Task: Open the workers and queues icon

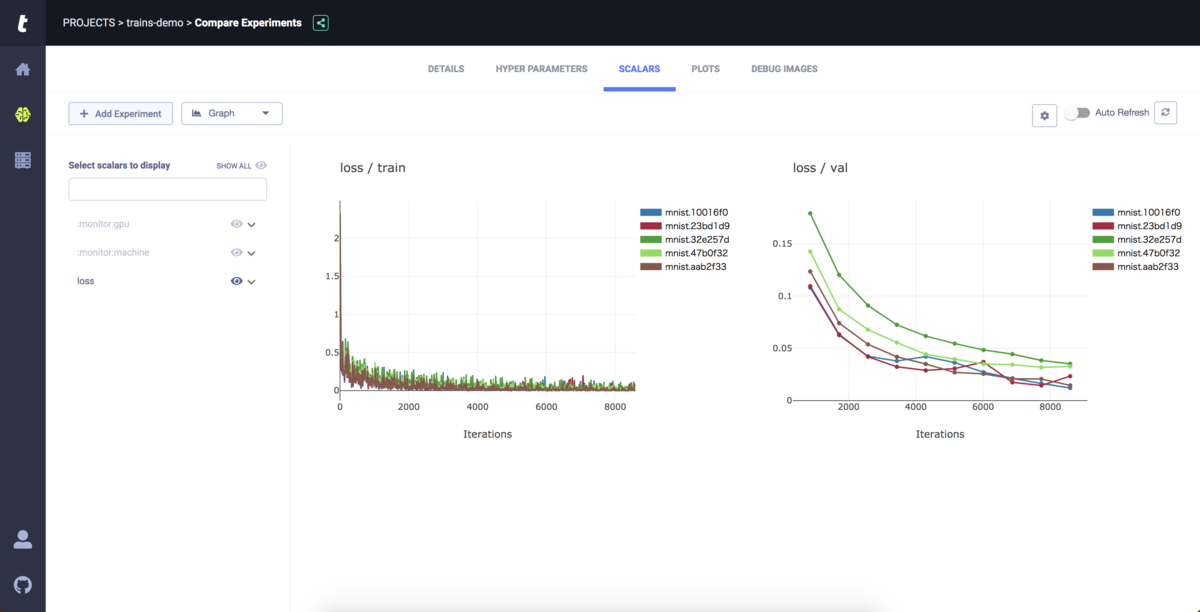Action: [x=22, y=160]
